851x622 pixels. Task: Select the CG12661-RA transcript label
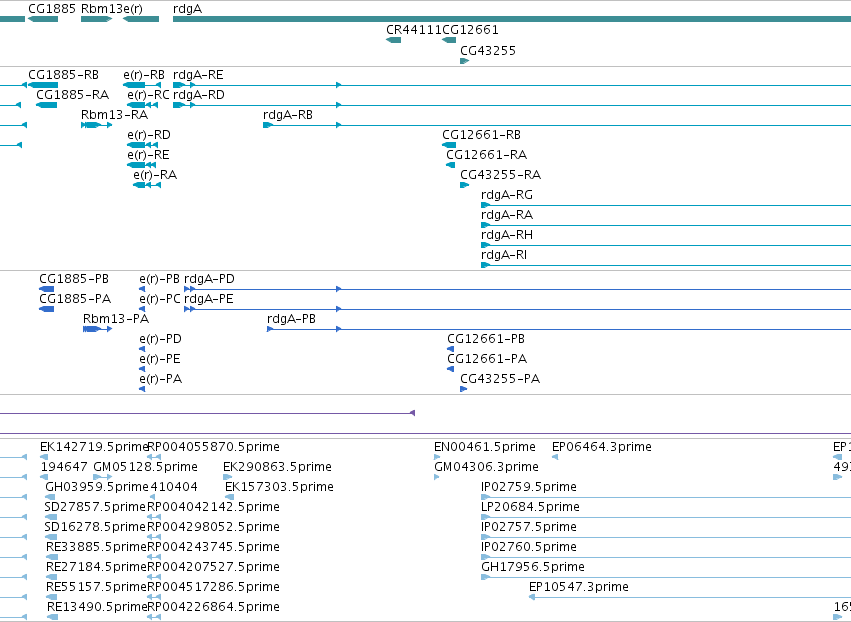486,155
